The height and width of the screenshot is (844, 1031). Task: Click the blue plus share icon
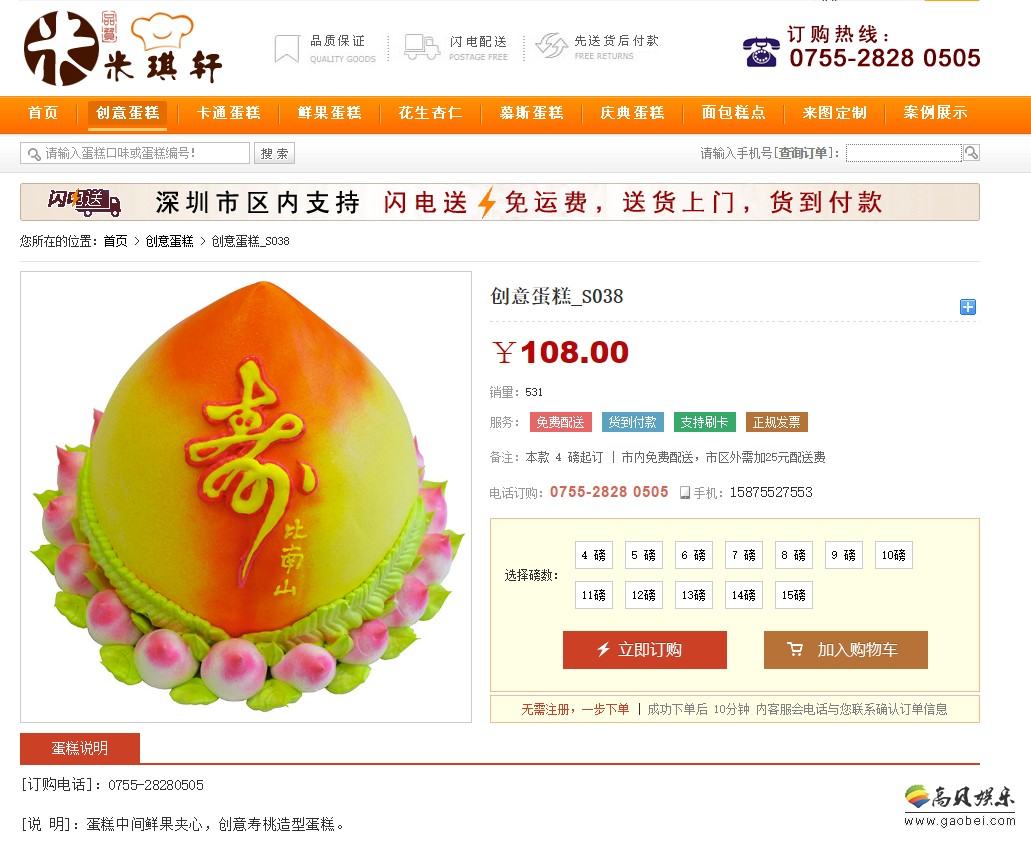click(967, 307)
